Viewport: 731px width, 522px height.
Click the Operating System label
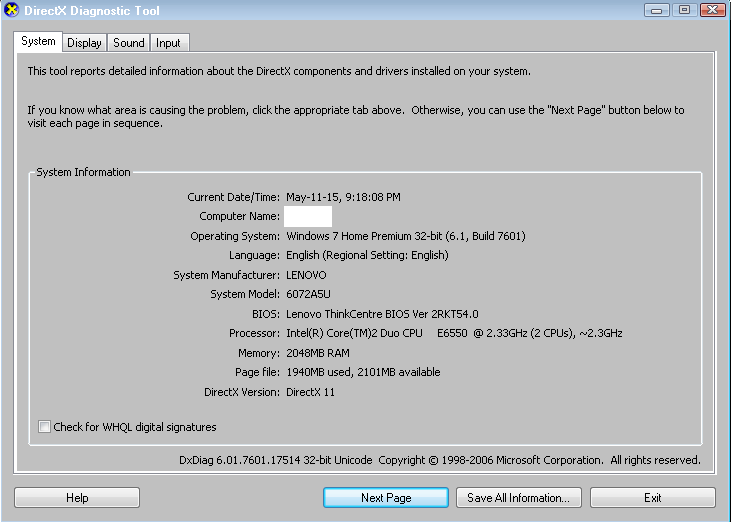click(x=234, y=236)
